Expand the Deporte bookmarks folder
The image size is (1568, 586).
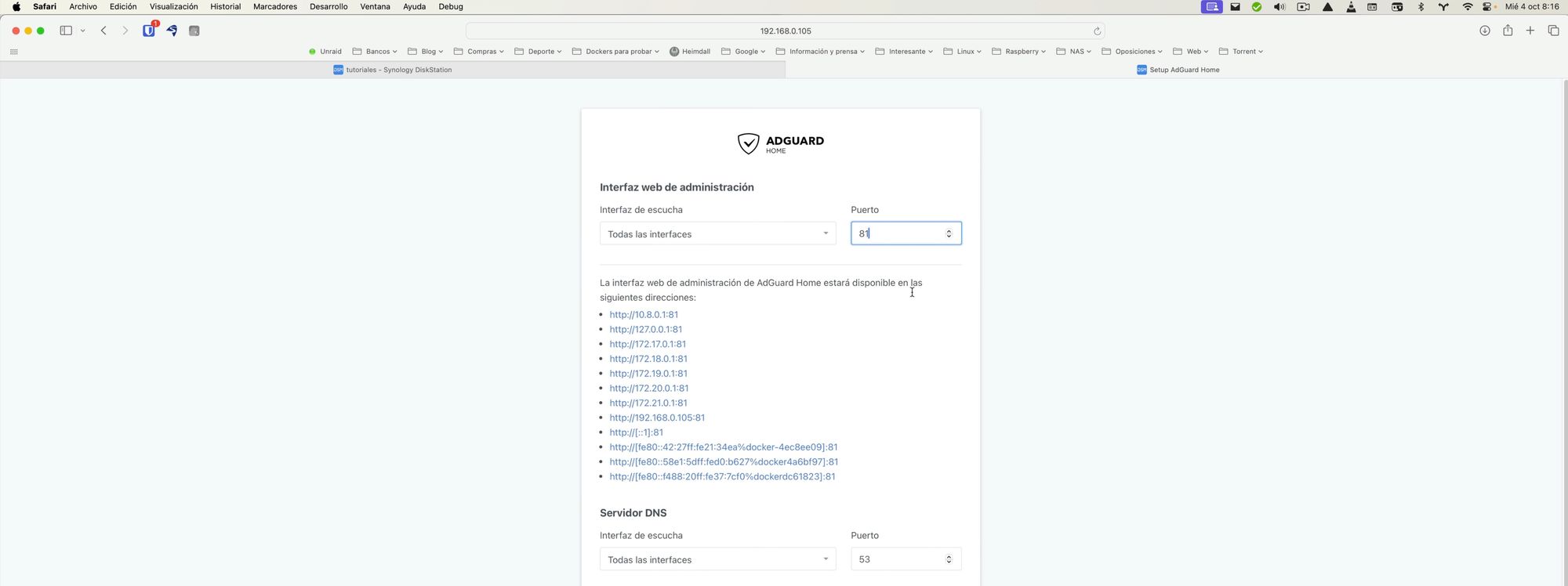539,52
